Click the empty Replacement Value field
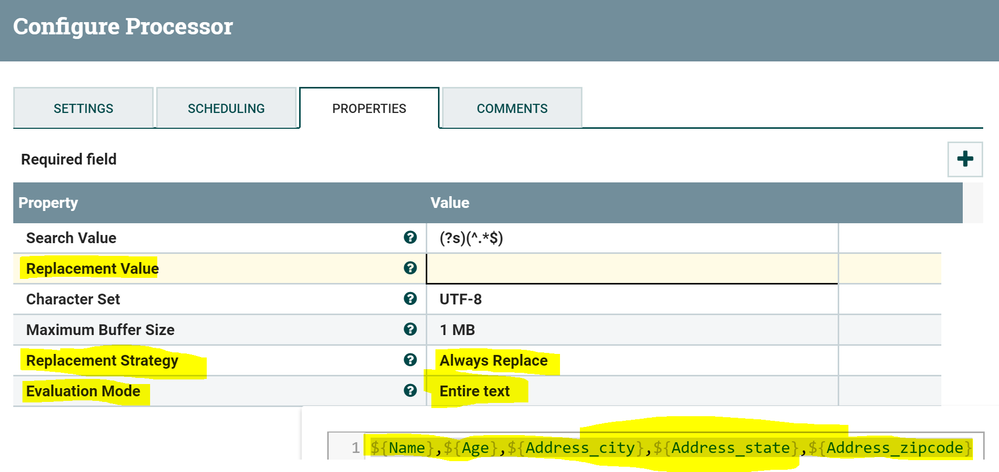This screenshot has width=999, height=472. click(632, 268)
